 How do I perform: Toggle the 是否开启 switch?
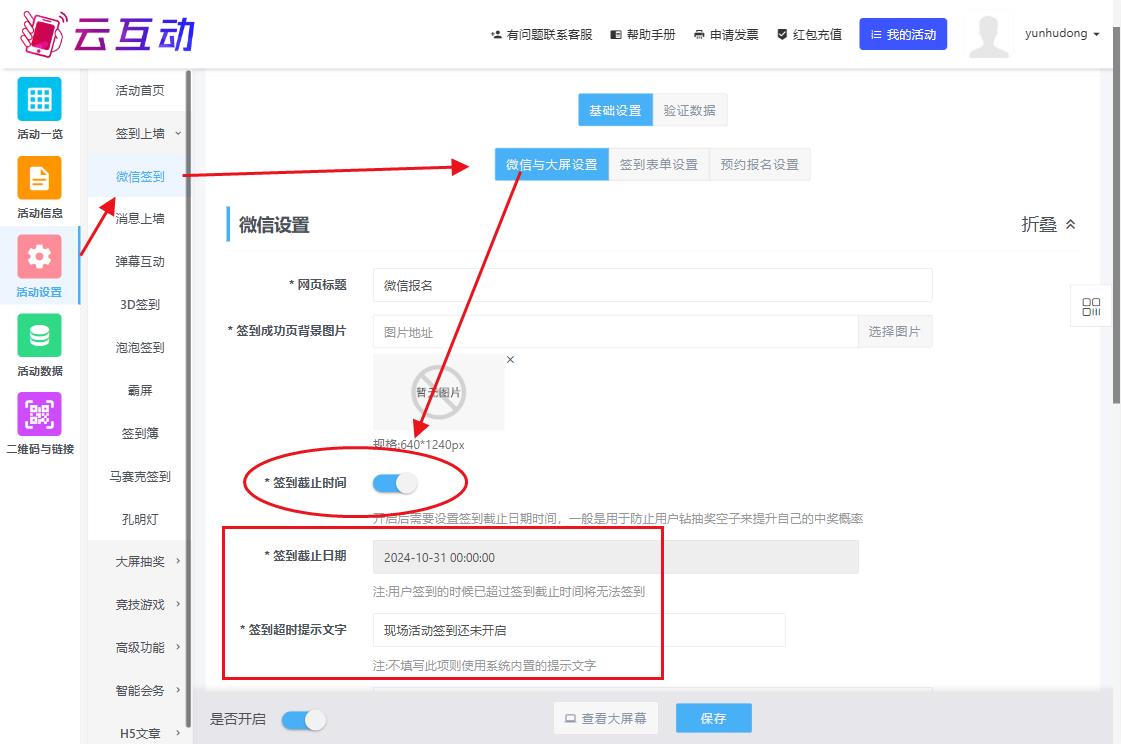pos(303,720)
